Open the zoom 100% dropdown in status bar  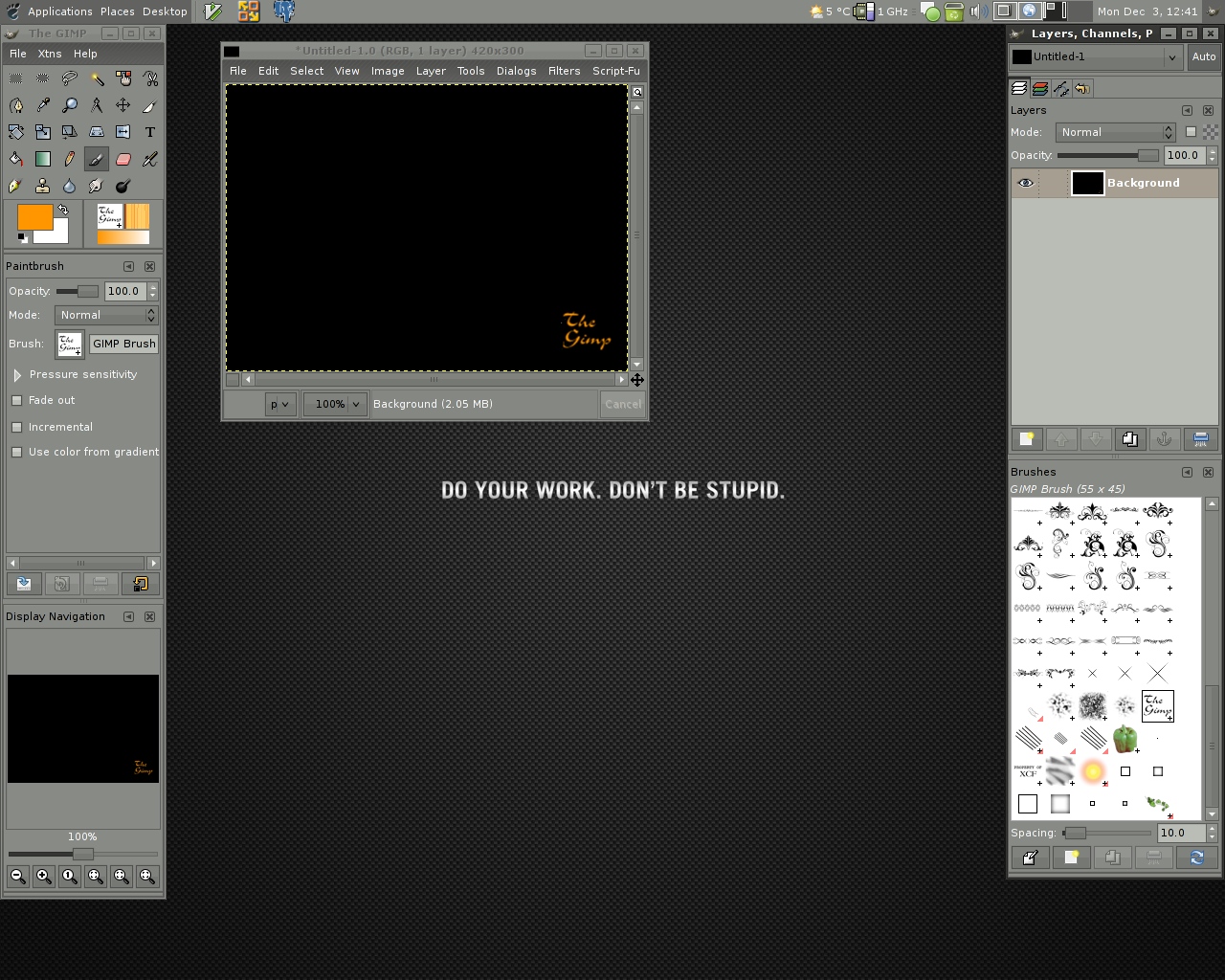pyautogui.click(x=336, y=404)
